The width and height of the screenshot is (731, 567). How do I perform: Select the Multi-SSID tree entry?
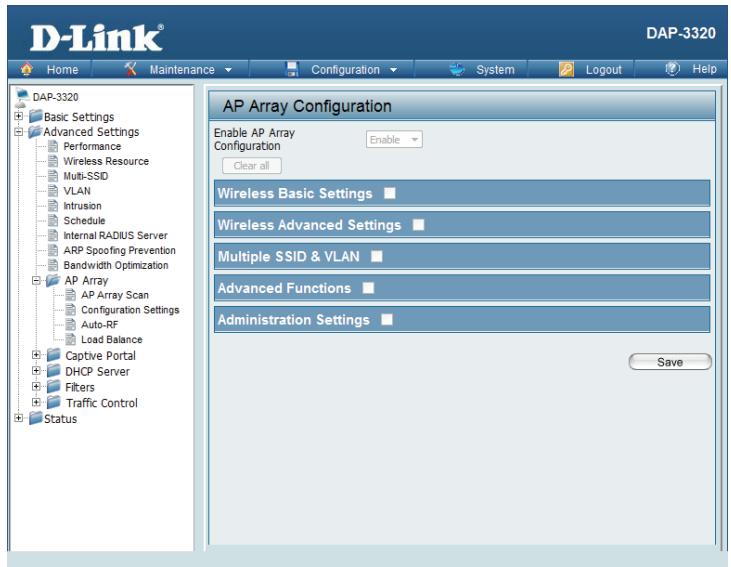[86, 176]
